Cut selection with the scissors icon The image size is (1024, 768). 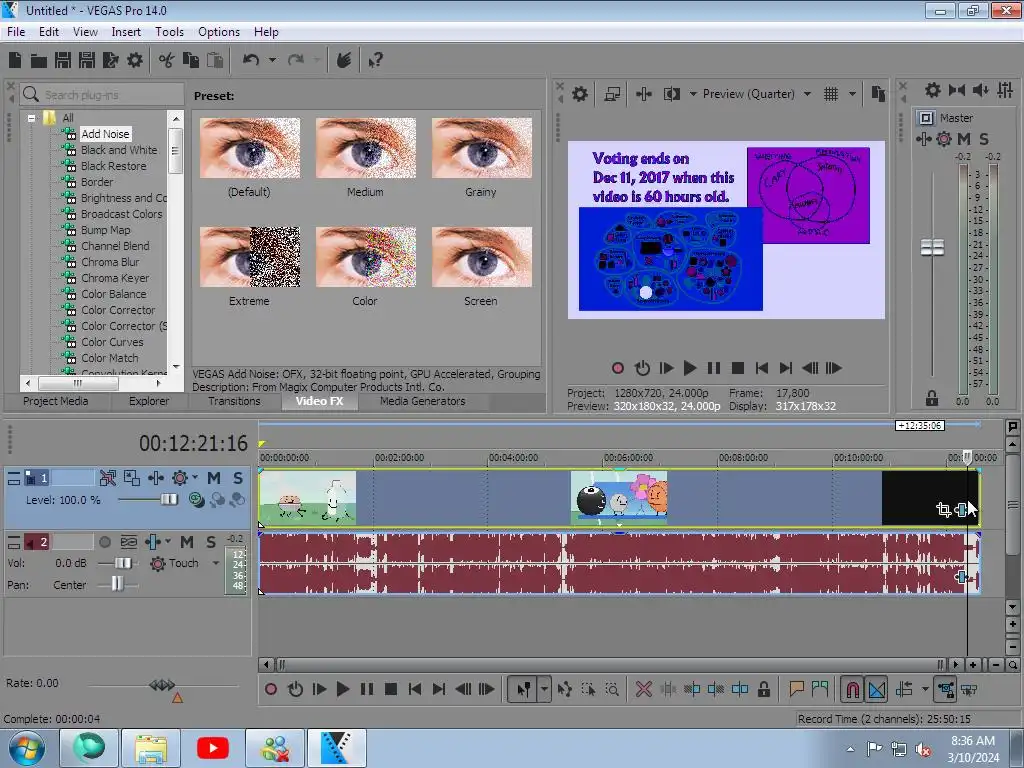pyautogui.click(x=167, y=60)
